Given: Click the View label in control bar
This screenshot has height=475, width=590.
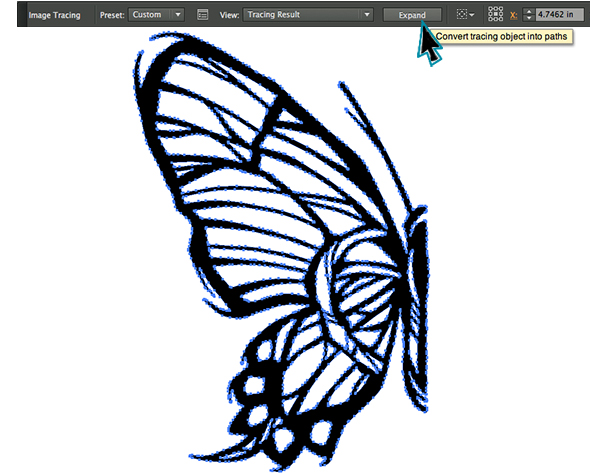Looking at the screenshot, I should tap(229, 15).
